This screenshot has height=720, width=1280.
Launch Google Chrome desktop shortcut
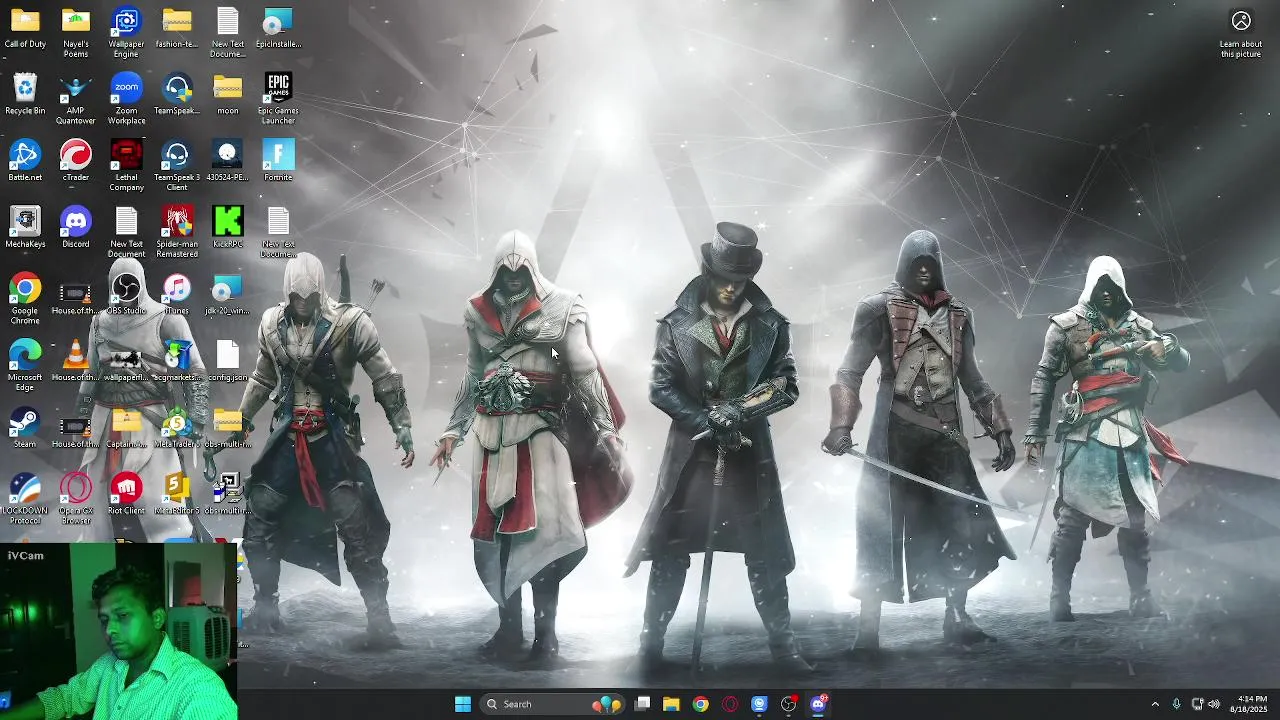(25, 299)
